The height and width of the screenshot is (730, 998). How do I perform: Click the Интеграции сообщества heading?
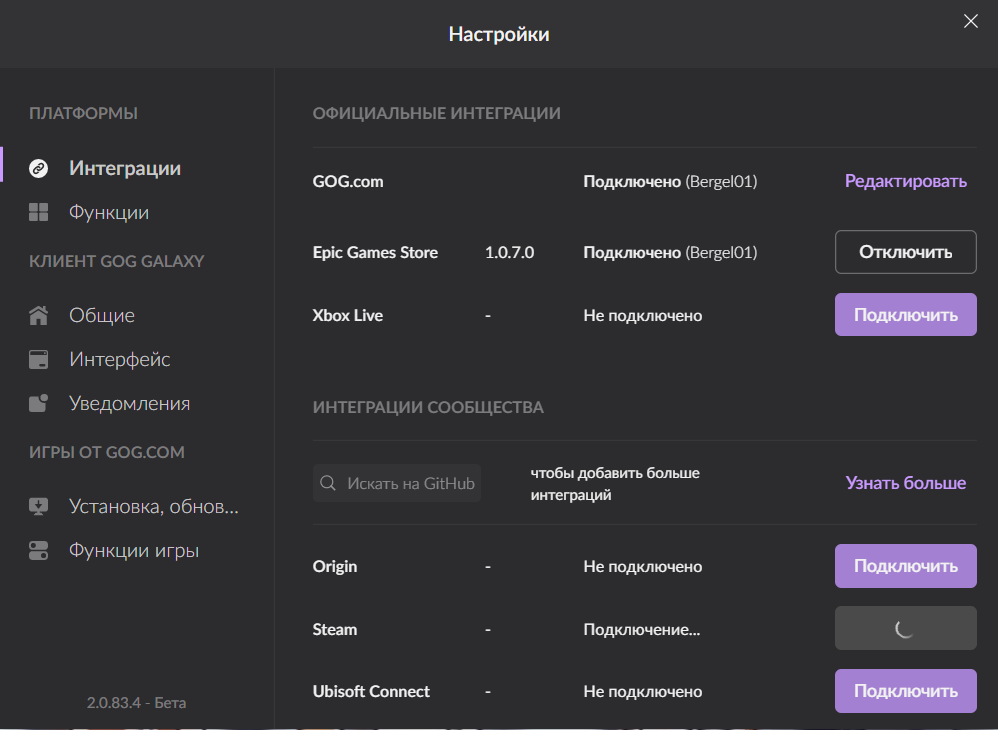pos(428,407)
